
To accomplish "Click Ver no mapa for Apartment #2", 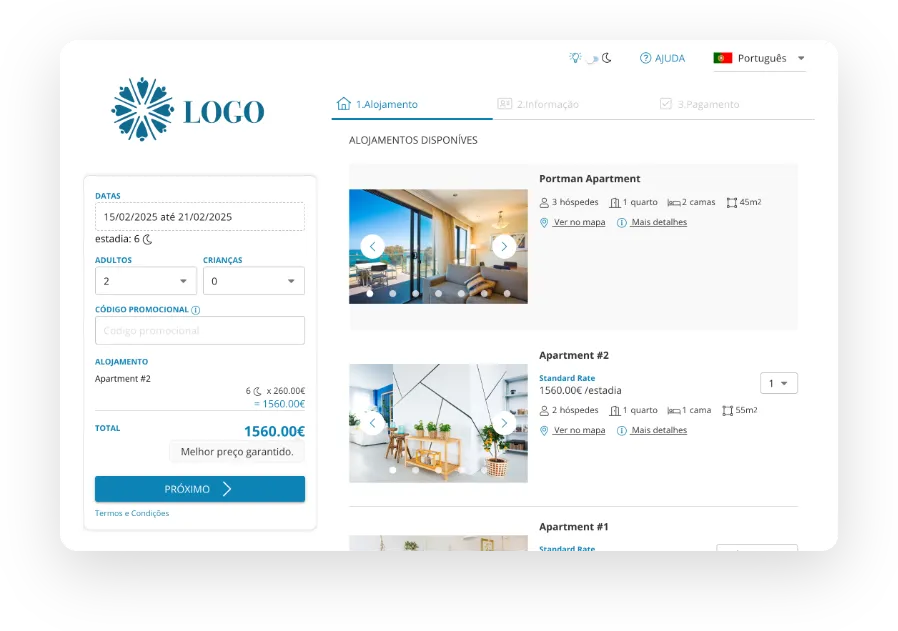I will tap(579, 430).
